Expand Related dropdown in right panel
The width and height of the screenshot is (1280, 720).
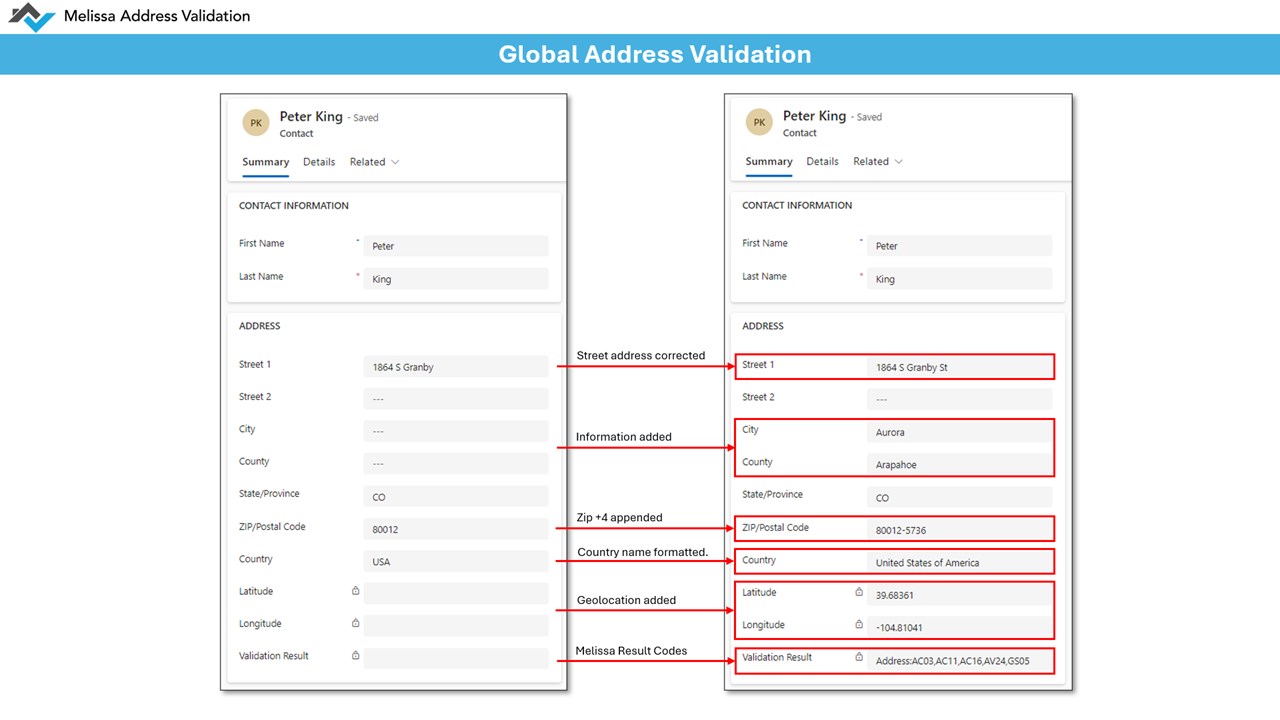coord(878,161)
